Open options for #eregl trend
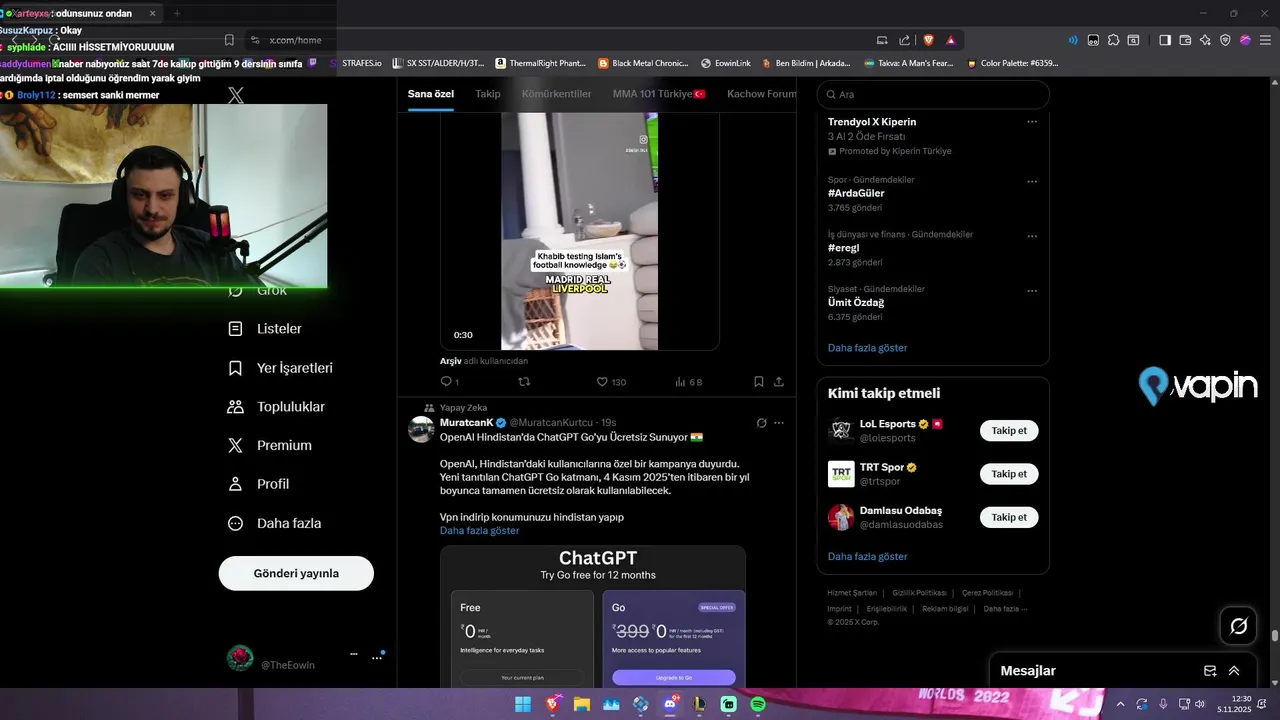This screenshot has width=1280, height=720. tap(1032, 237)
